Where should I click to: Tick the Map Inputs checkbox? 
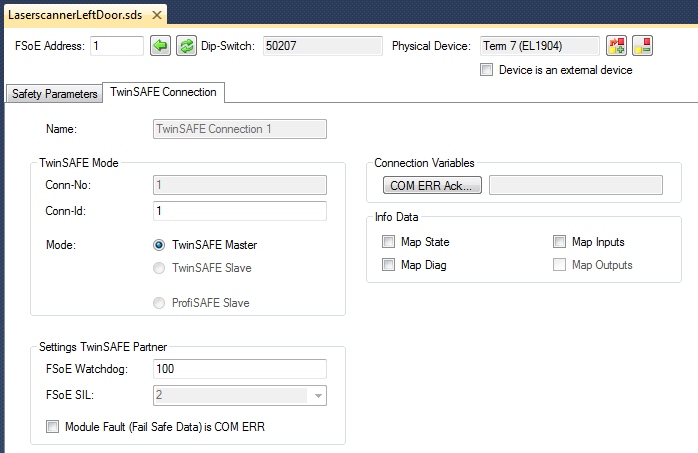559,242
